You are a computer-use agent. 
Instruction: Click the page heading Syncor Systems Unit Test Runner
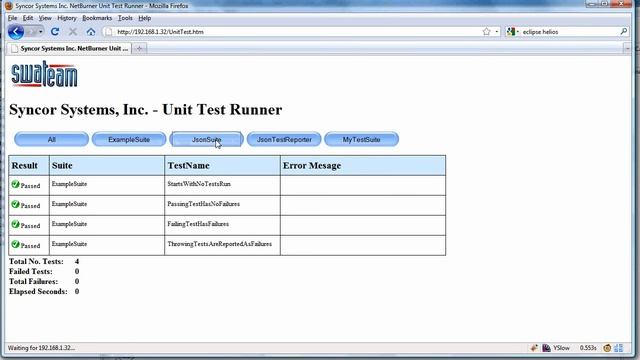point(146,109)
